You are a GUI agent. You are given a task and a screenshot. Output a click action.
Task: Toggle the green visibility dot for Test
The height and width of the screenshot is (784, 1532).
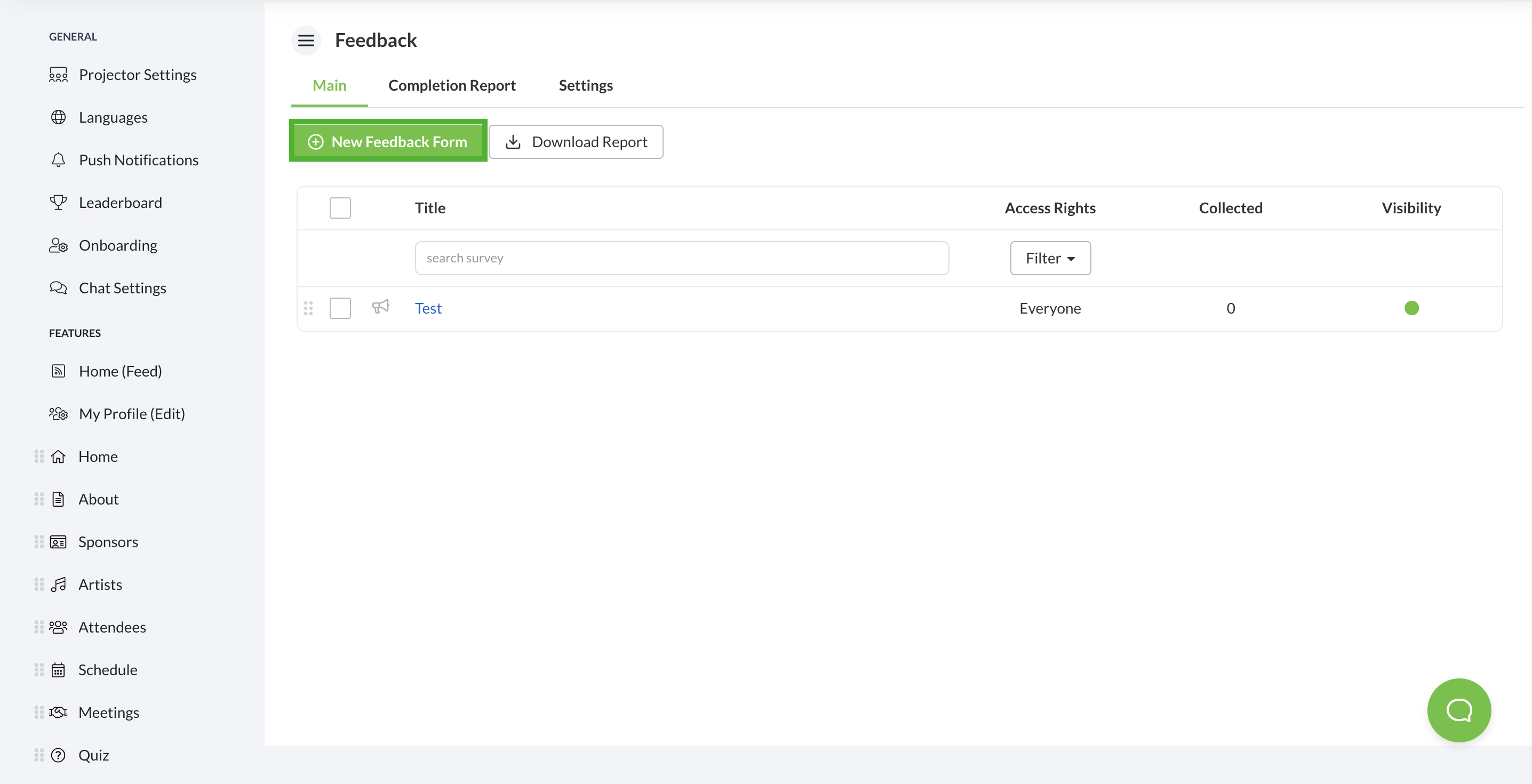(x=1411, y=308)
